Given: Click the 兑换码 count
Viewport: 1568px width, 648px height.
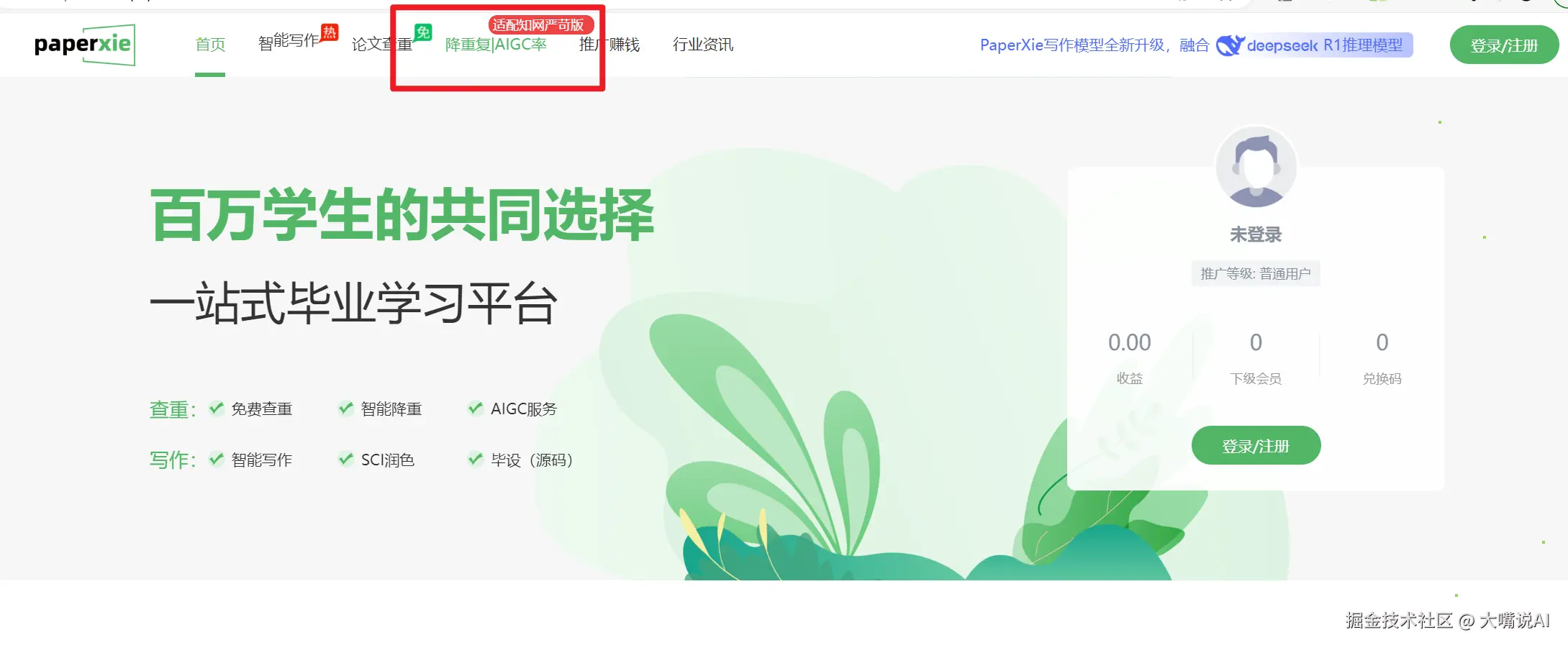Looking at the screenshot, I should pos(1382,342).
